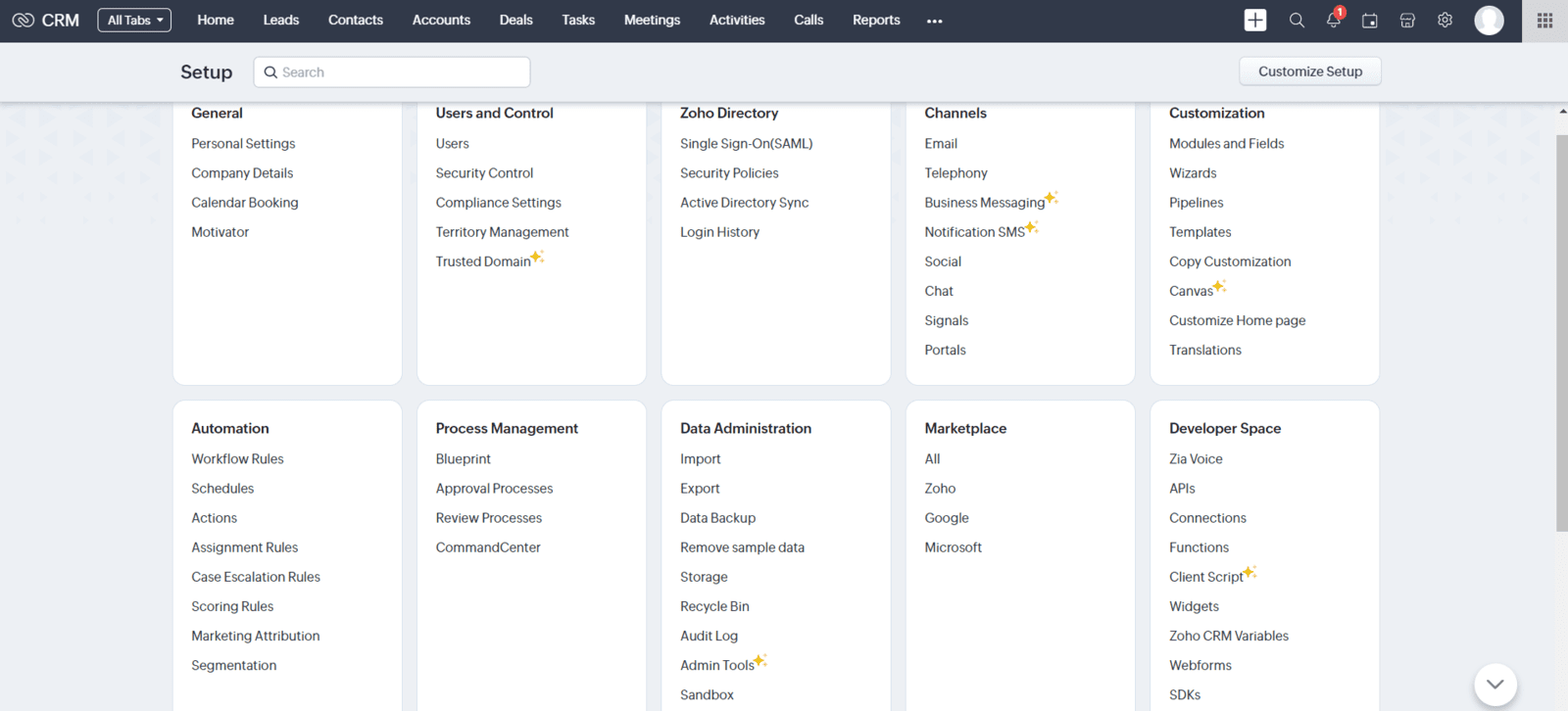This screenshot has width=1568, height=711.
Task: Click the page vertical scrollbar
Action: click(1562, 333)
